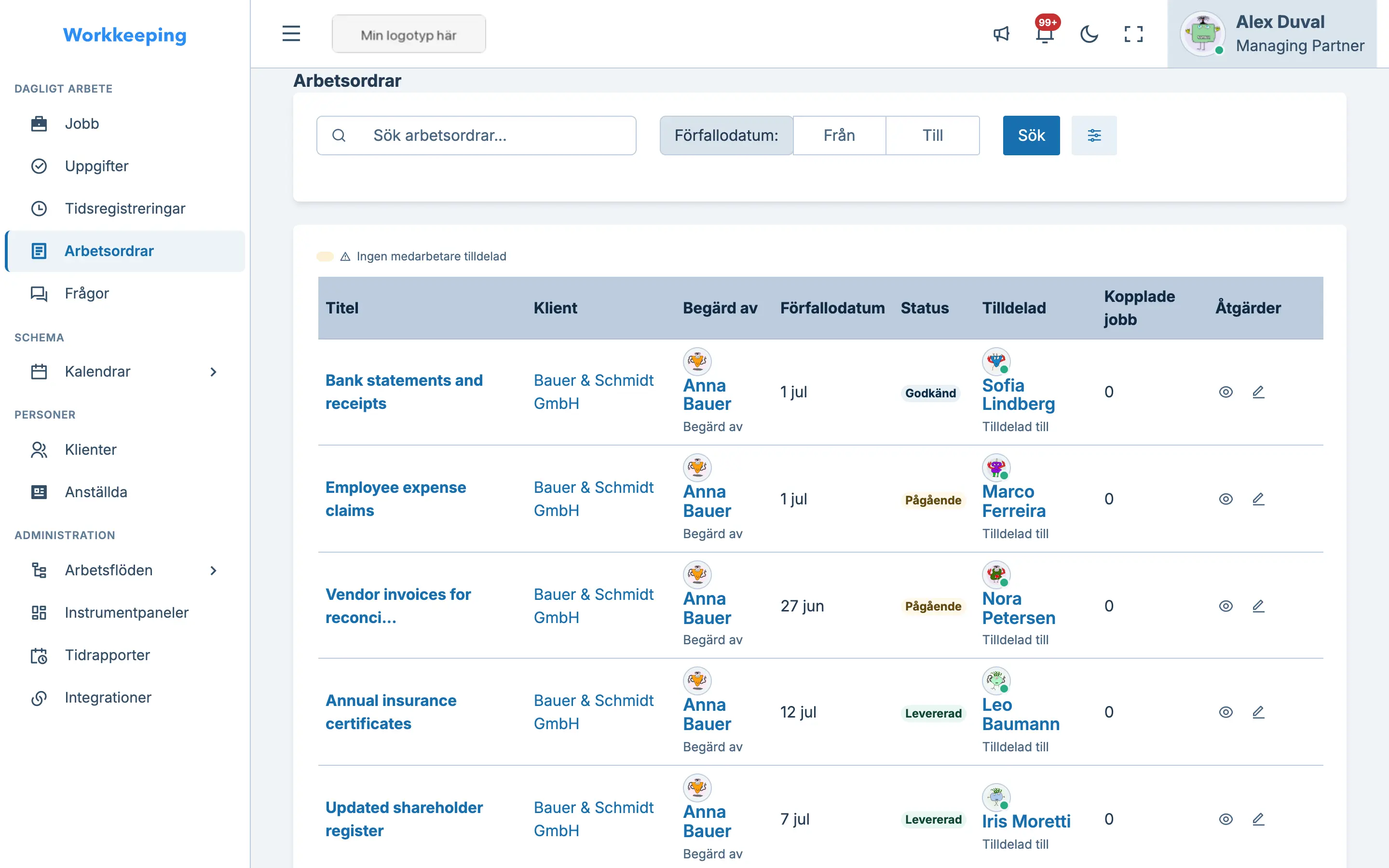The image size is (1389, 868).
Task: Open the announcements megaphone icon
Action: point(1001,34)
